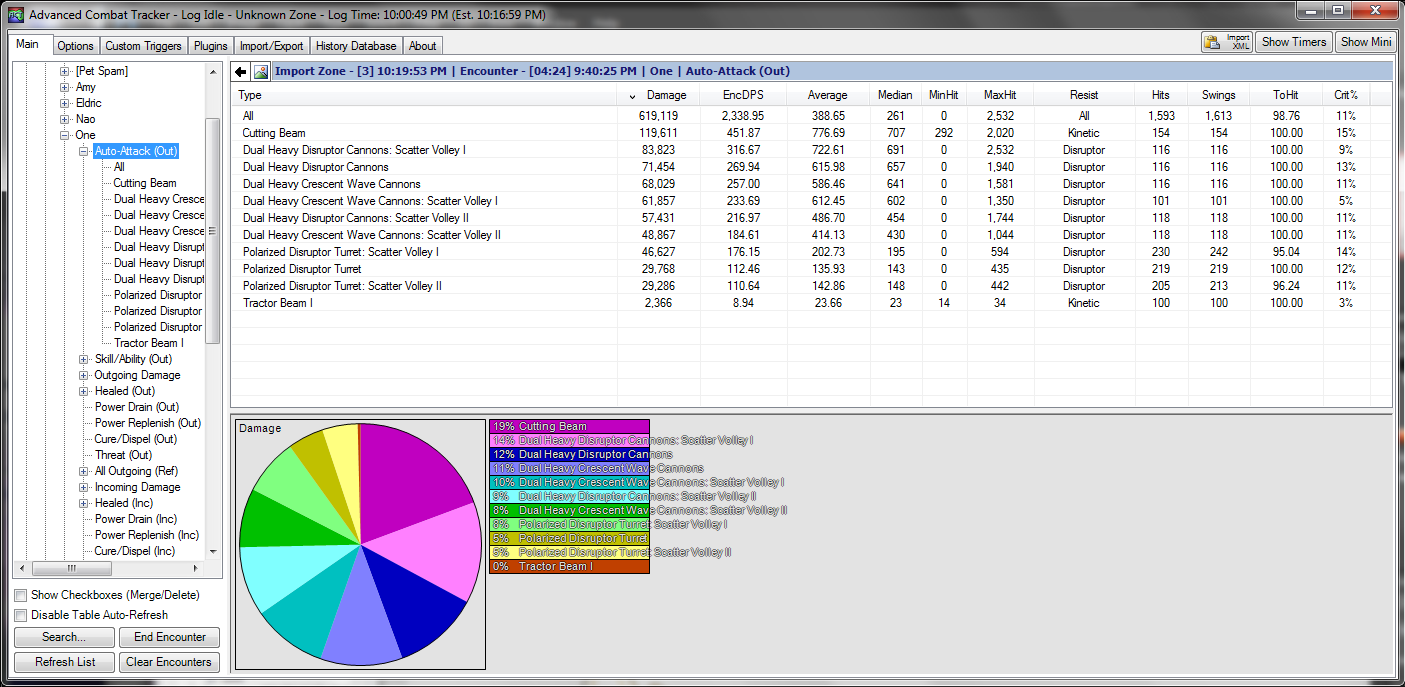The image size is (1405, 687).
Task: Expand the Incoming Damage node
Action: click(x=84, y=487)
